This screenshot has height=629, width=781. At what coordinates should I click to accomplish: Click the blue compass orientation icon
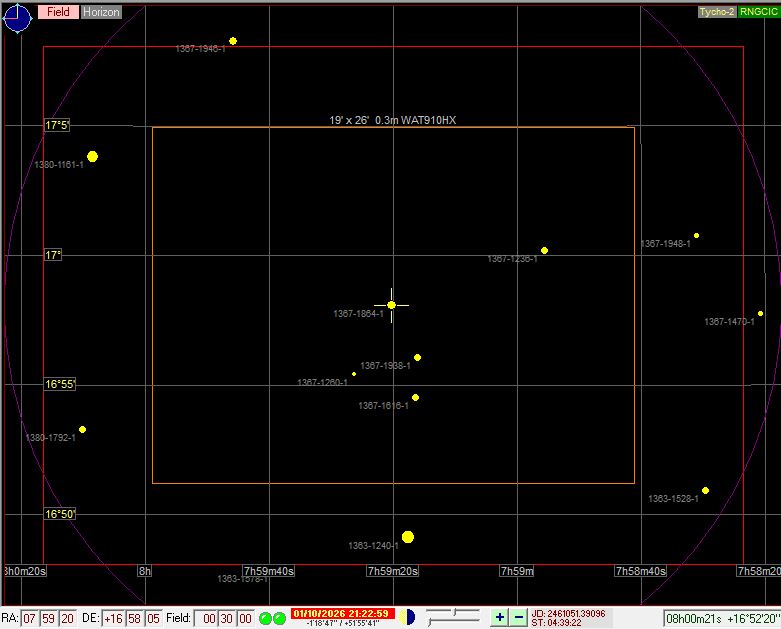tap(18, 17)
